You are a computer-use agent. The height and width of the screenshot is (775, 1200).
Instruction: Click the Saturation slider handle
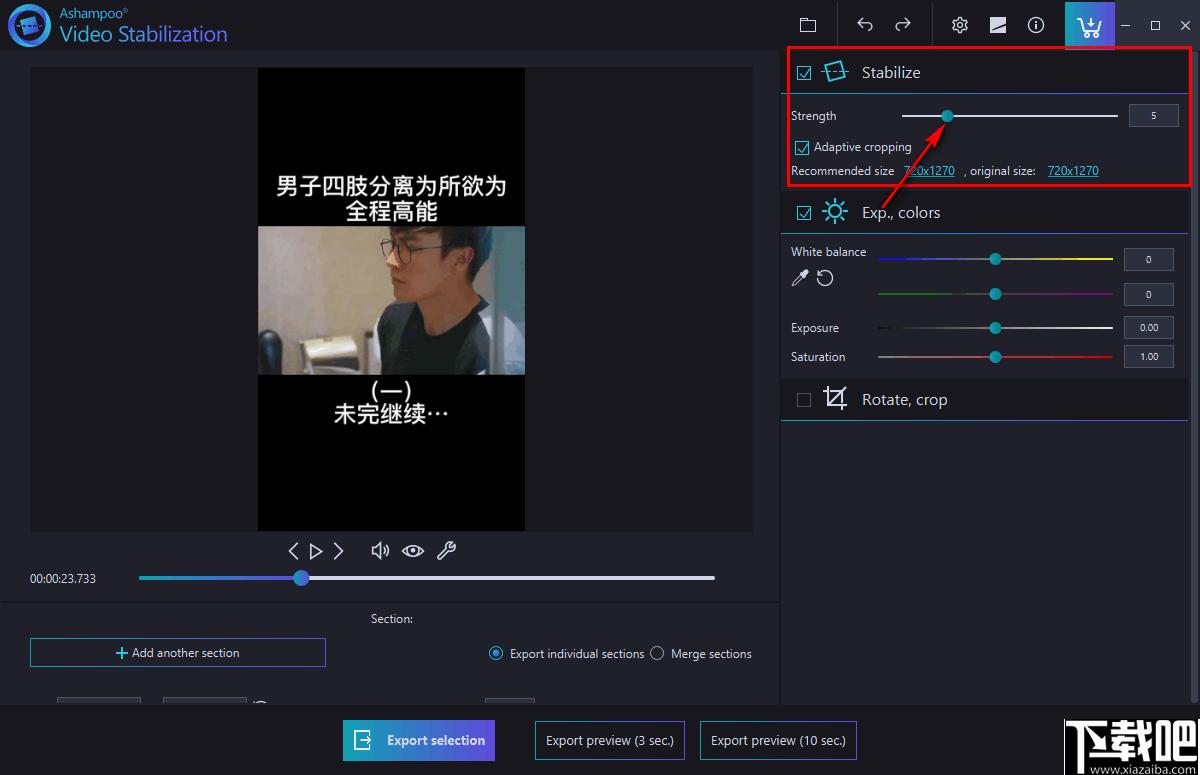coord(995,357)
